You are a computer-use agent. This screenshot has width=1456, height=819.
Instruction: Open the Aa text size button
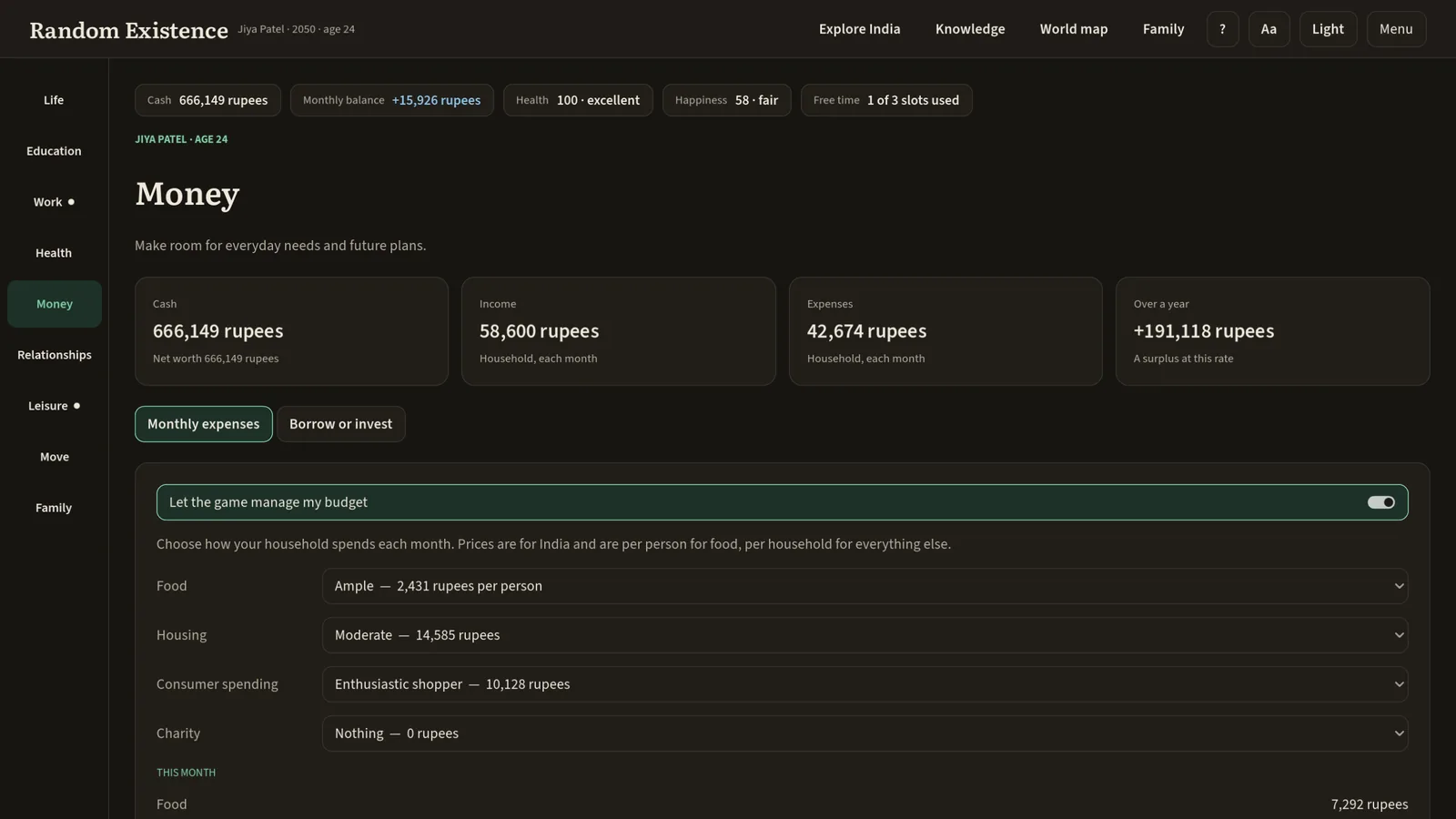(x=1269, y=29)
